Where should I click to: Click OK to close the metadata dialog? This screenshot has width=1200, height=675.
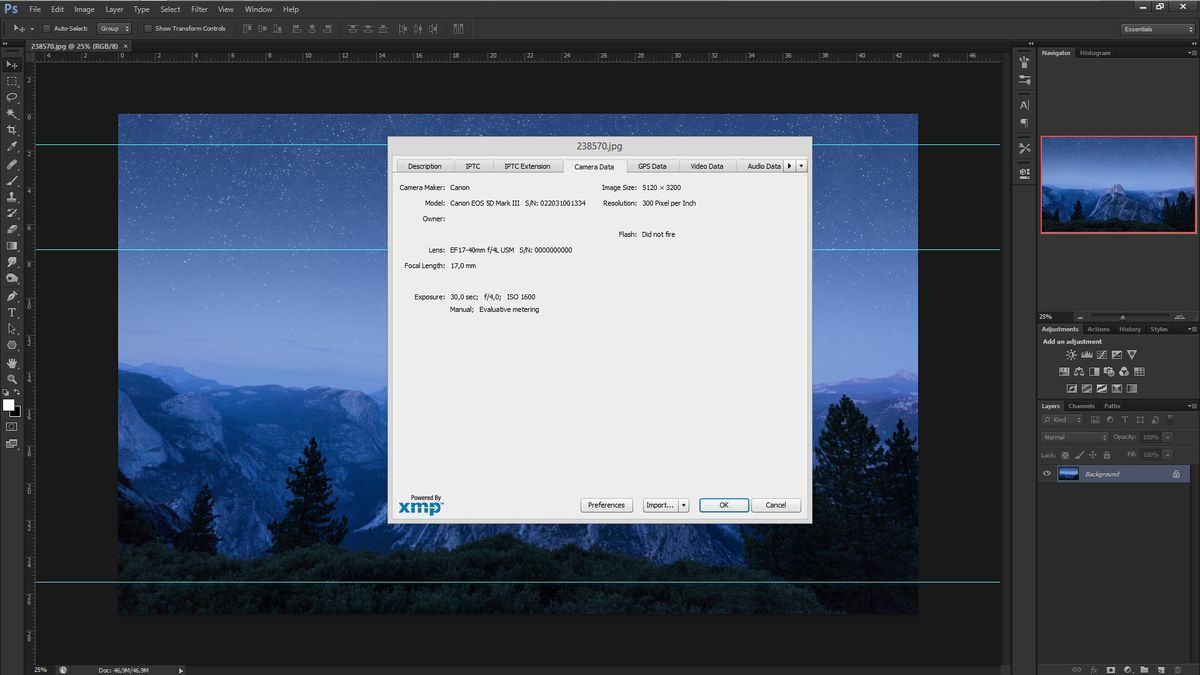click(723, 505)
